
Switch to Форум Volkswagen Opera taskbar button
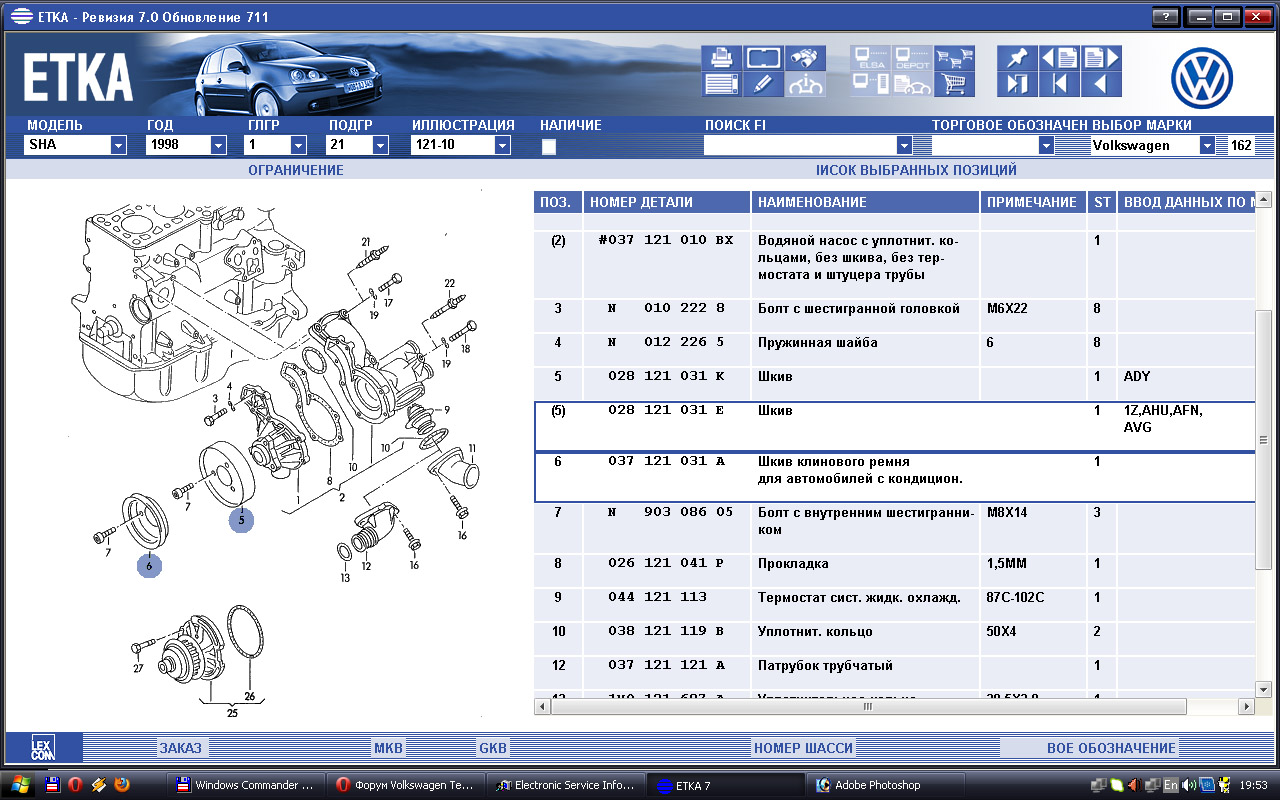407,785
